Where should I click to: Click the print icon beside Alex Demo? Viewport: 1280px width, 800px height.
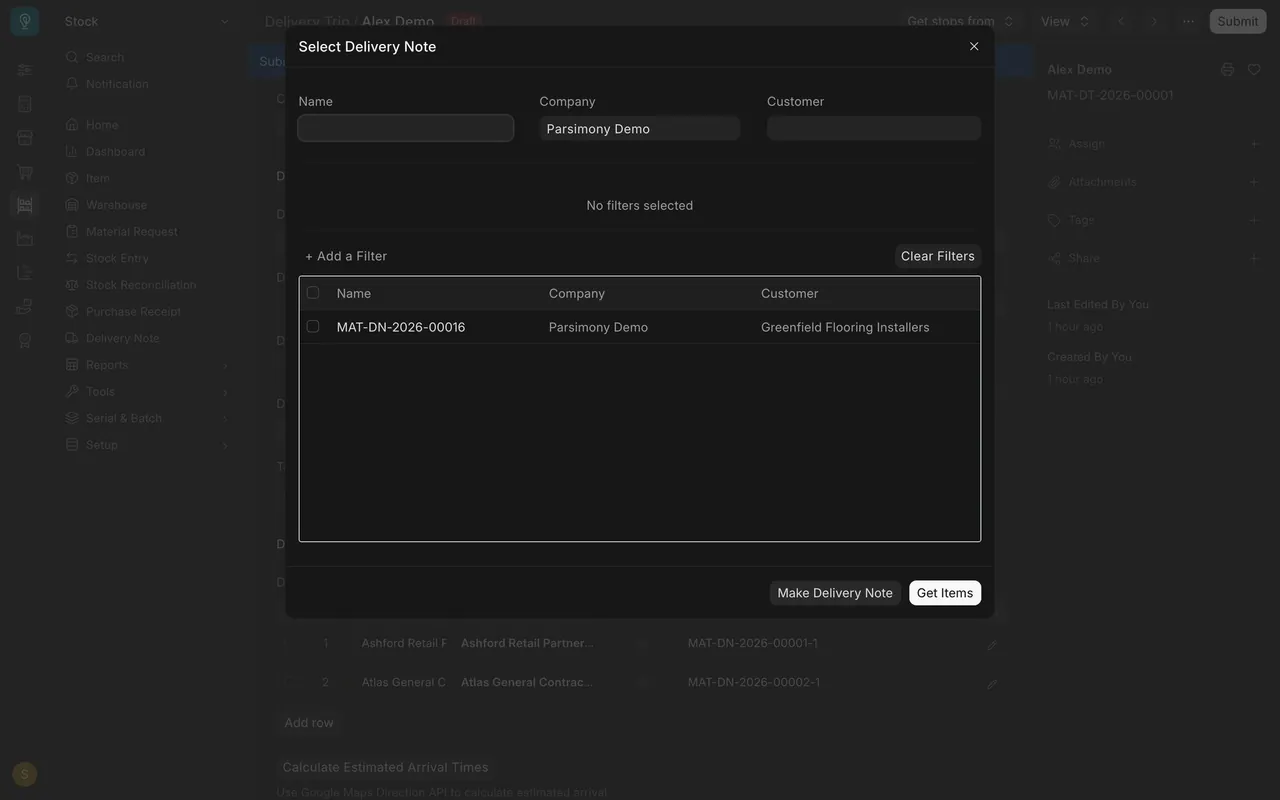(x=1228, y=69)
